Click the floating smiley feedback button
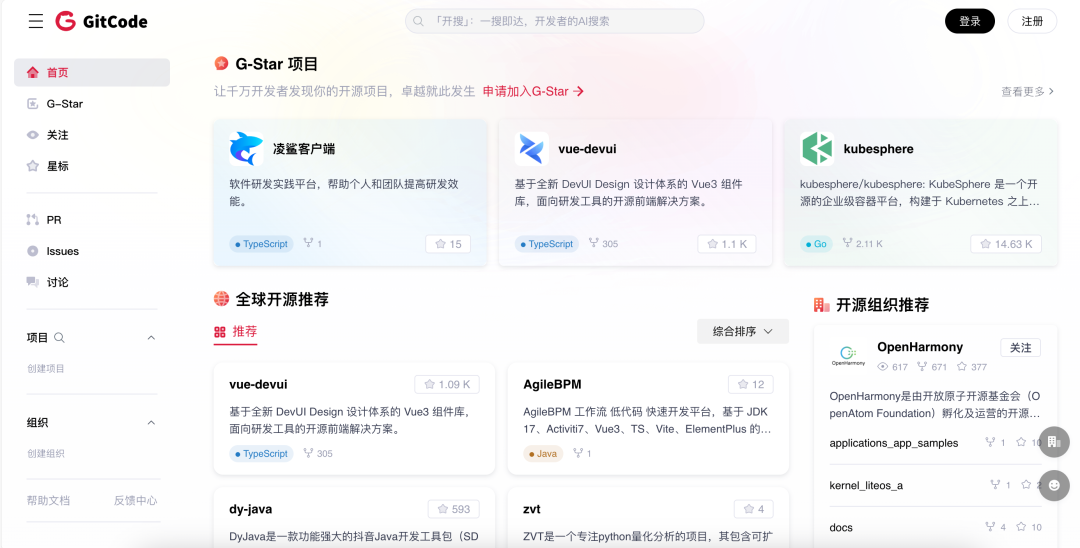This screenshot has height=548, width=1080. click(1054, 485)
